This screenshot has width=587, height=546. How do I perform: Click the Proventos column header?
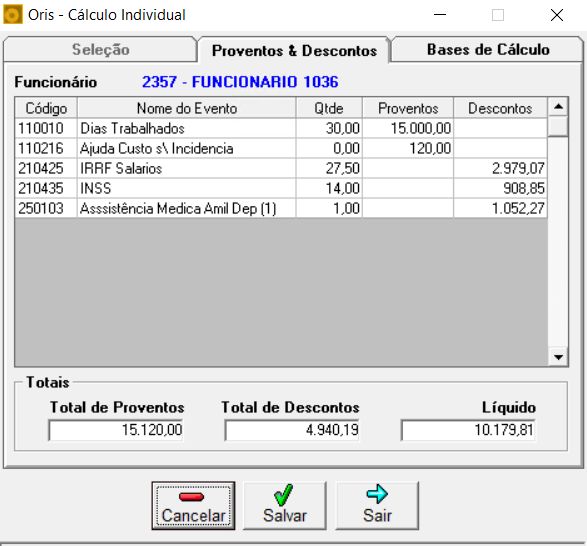point(408,108)
